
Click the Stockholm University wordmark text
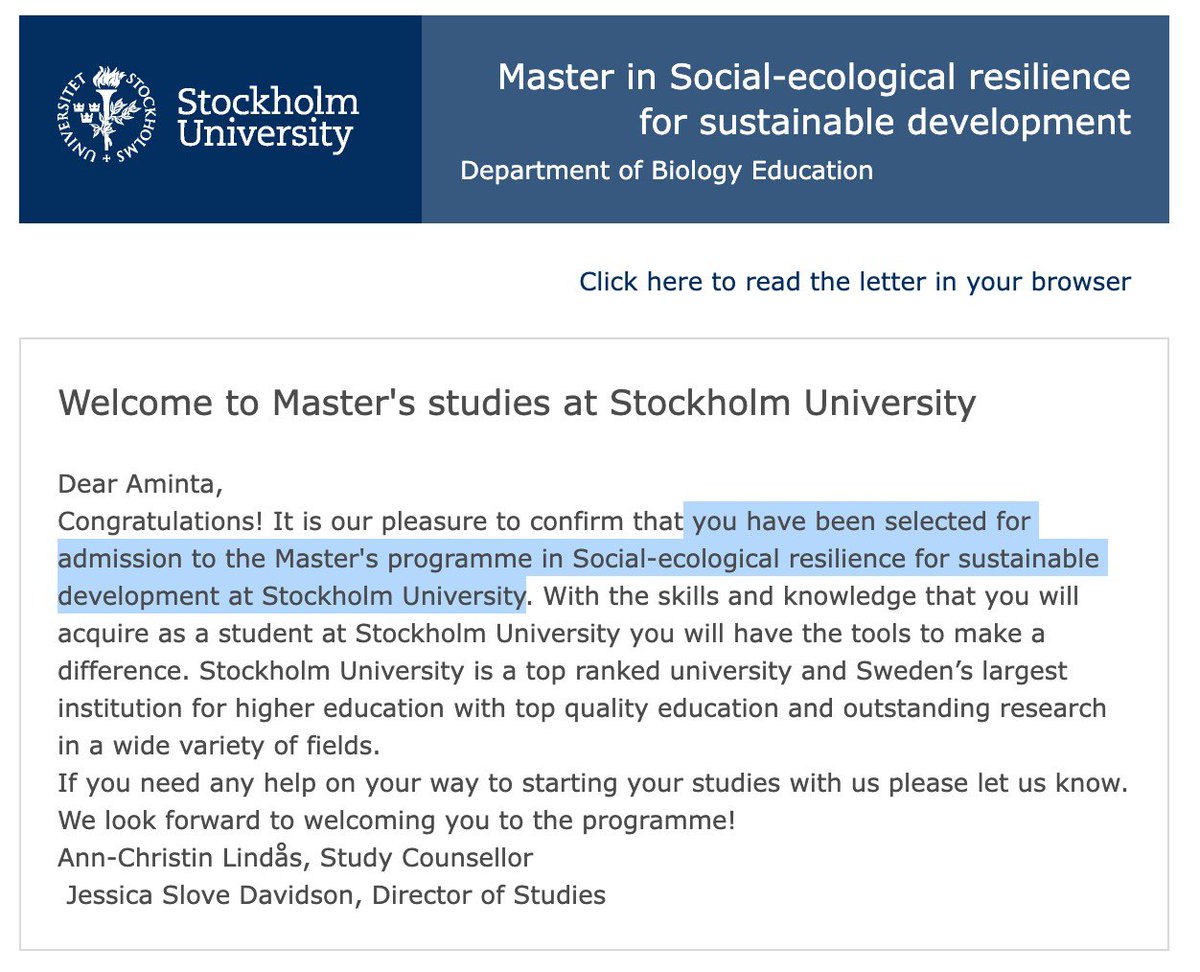point(267,118)
